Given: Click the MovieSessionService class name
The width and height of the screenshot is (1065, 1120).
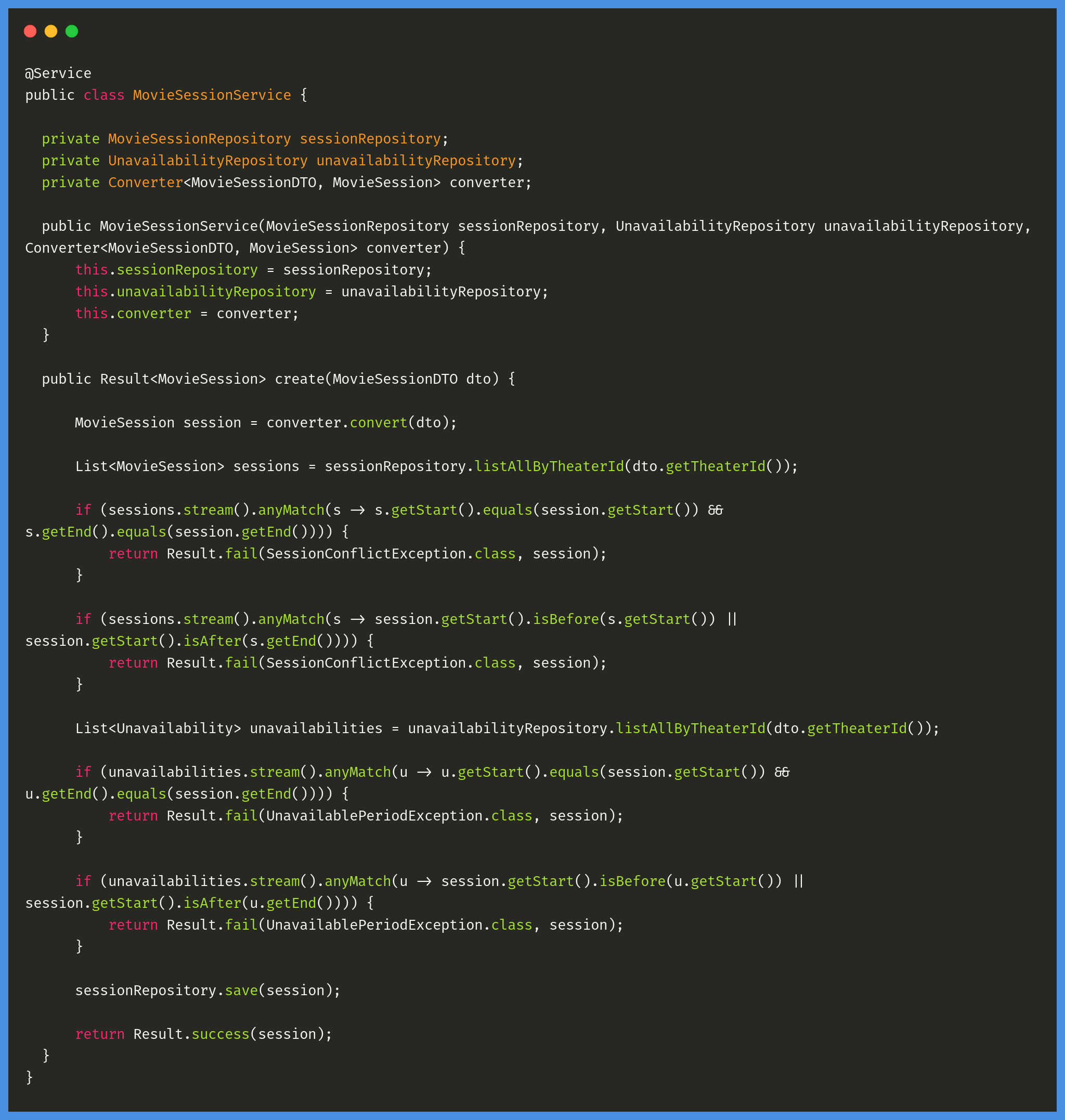Looking at the screenshot, I should (211, 95).
